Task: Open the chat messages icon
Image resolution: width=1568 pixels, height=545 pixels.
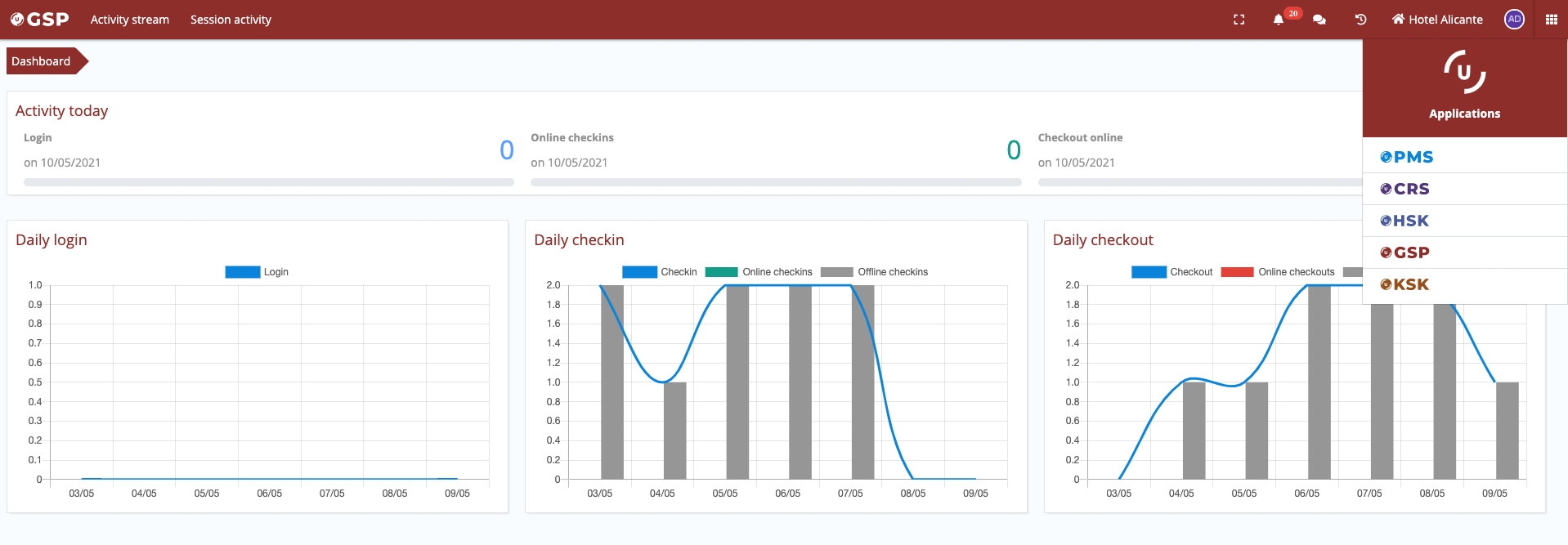Action: point(1319,20)
